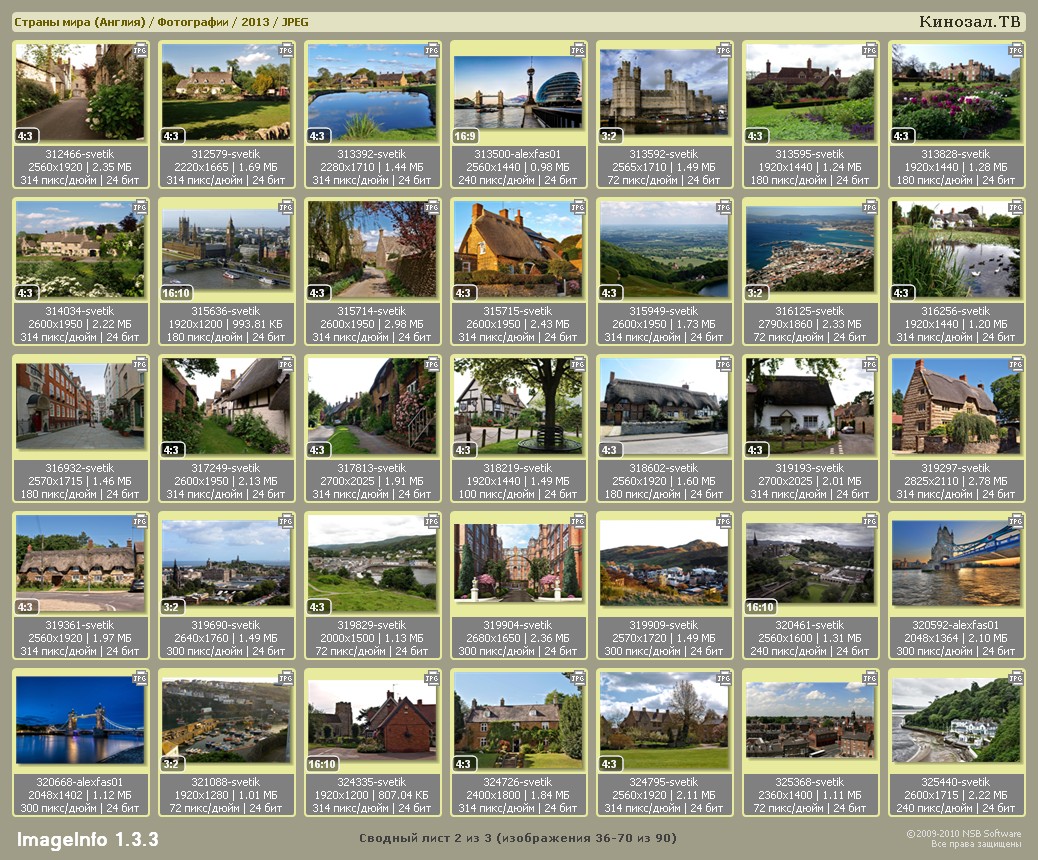The height and width of the screenshot is (860, 1038).
Task: Click the 3:2 badge on harbor photo 321088-svetik
Action: pos(173,764)
